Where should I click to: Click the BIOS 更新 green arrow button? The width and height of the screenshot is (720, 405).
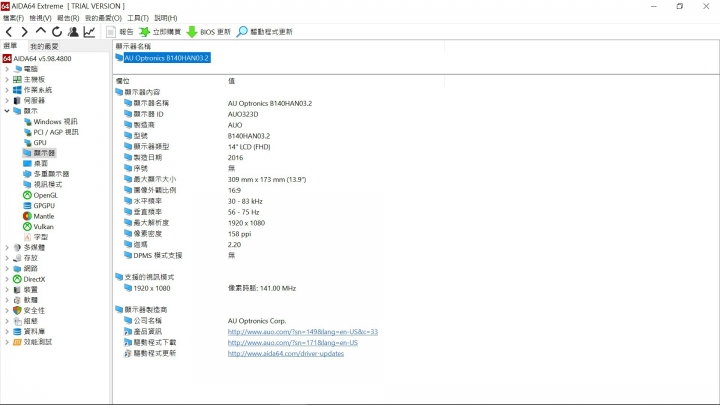(x=209, y=32)
